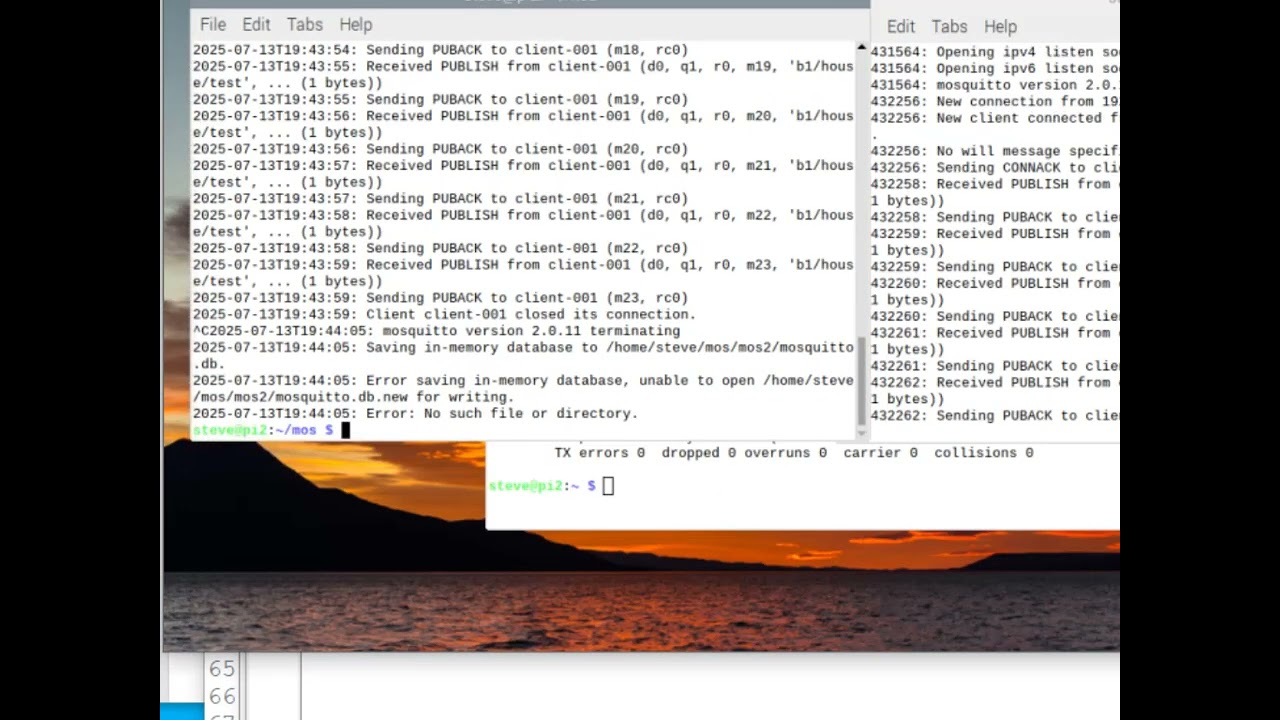The width and height of the screenshot is (1280, 720).
Task: Click 'Sending PUBACK to client-001 (m18, rc0)' line
Action: click(x=440, y=50)
